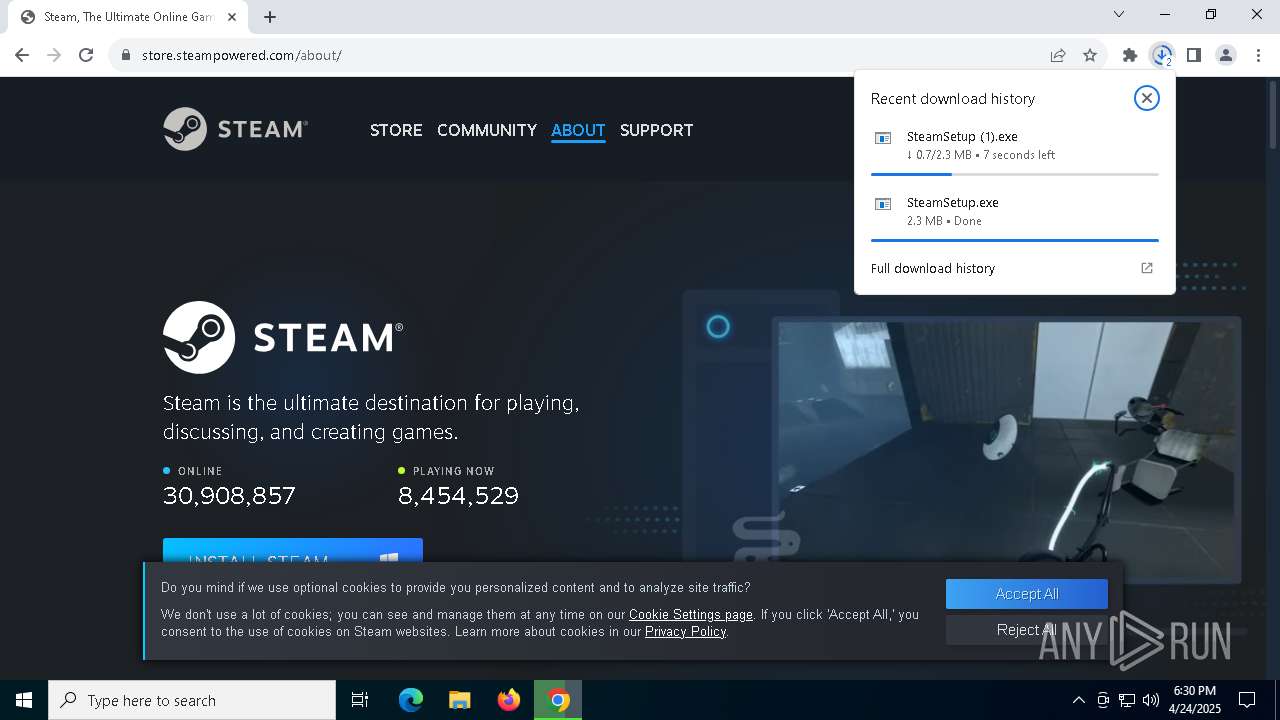The width and height of the screenshot is (1280, 720).
Task: Open the notification center icon
Action: 1247,700
